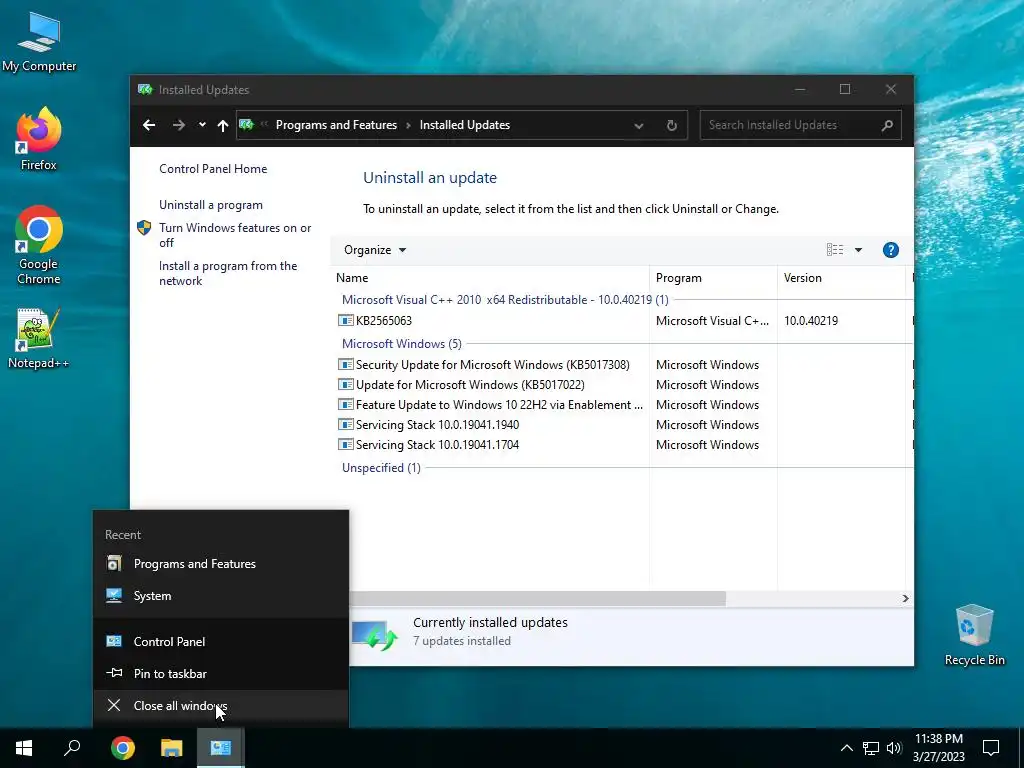Viewport: 1024px width, 768px height.
Task: Select Feature Update to Windows 10 22H2
Action: pyautogui.click(x=491, y=405)
